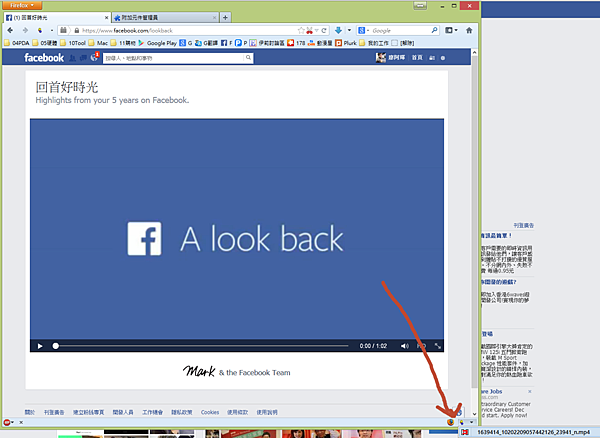Mute the video with speaker icon
The height and width of the screenshot is (438, 600).
[x=404, y=346]
